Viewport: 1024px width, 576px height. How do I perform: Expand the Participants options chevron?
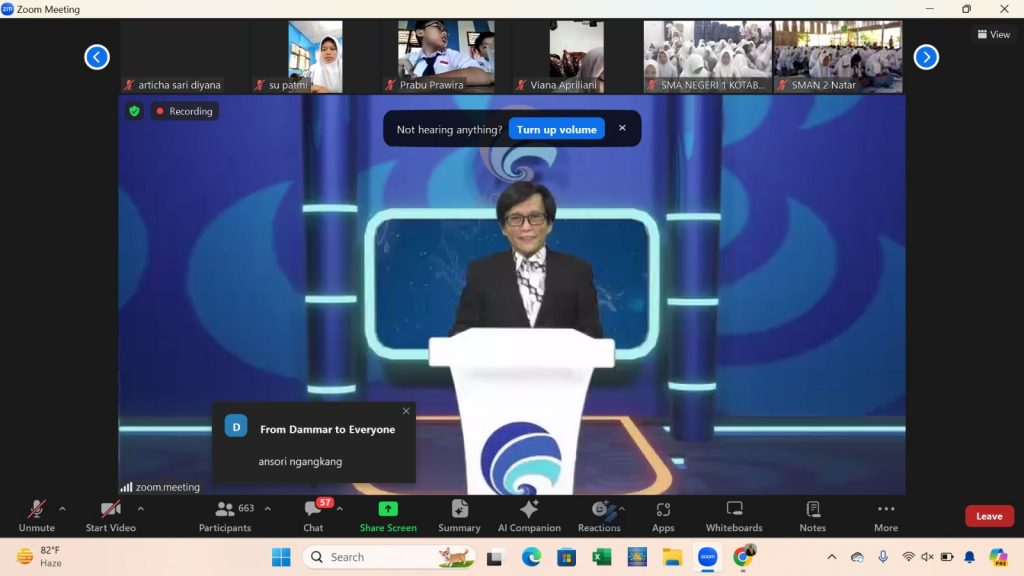tap(267, 508)
